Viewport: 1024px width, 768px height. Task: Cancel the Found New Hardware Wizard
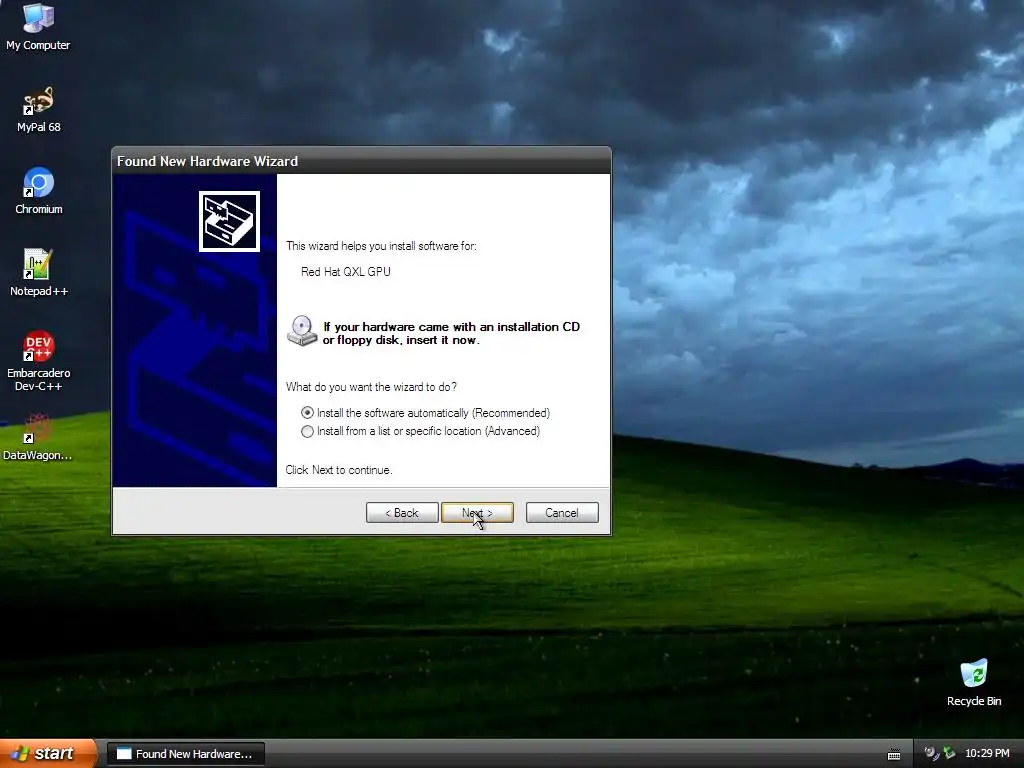[562, 513]
